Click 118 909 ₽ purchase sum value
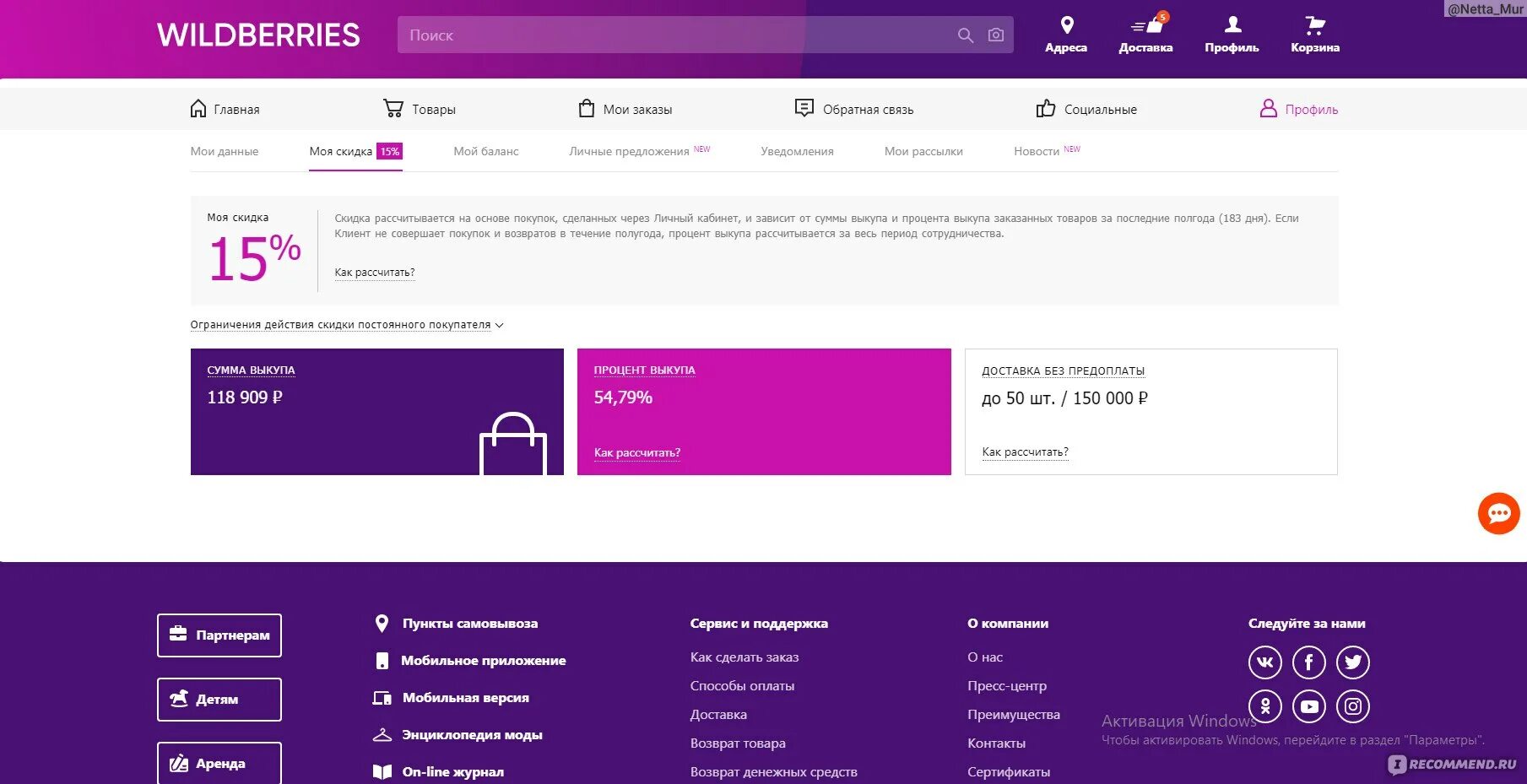The image size is (1527, 784). 245,397
